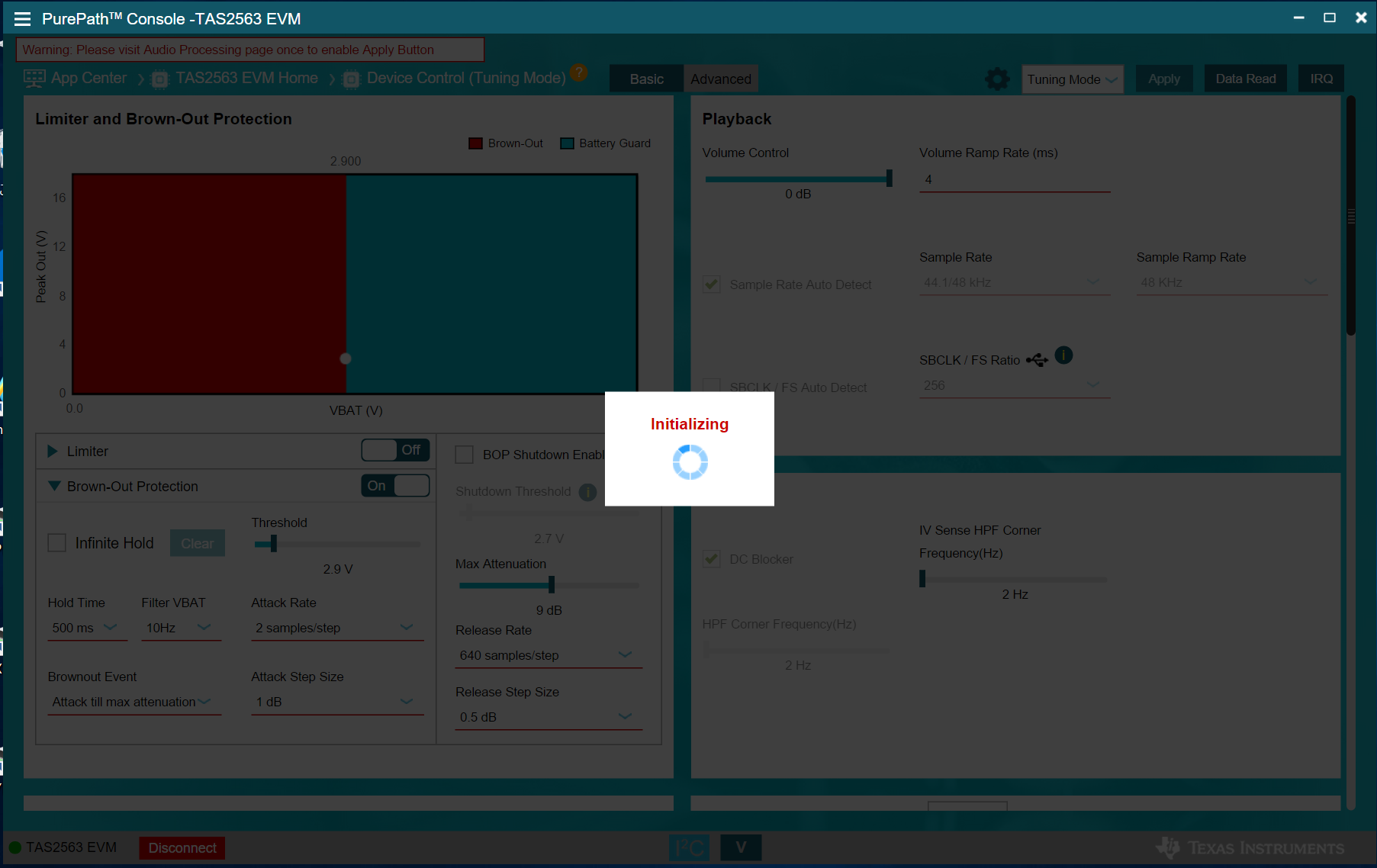Toggle SBCLK / FS Auto Detect checkbox
The image size is (1377, 868).
pos(712,386)
